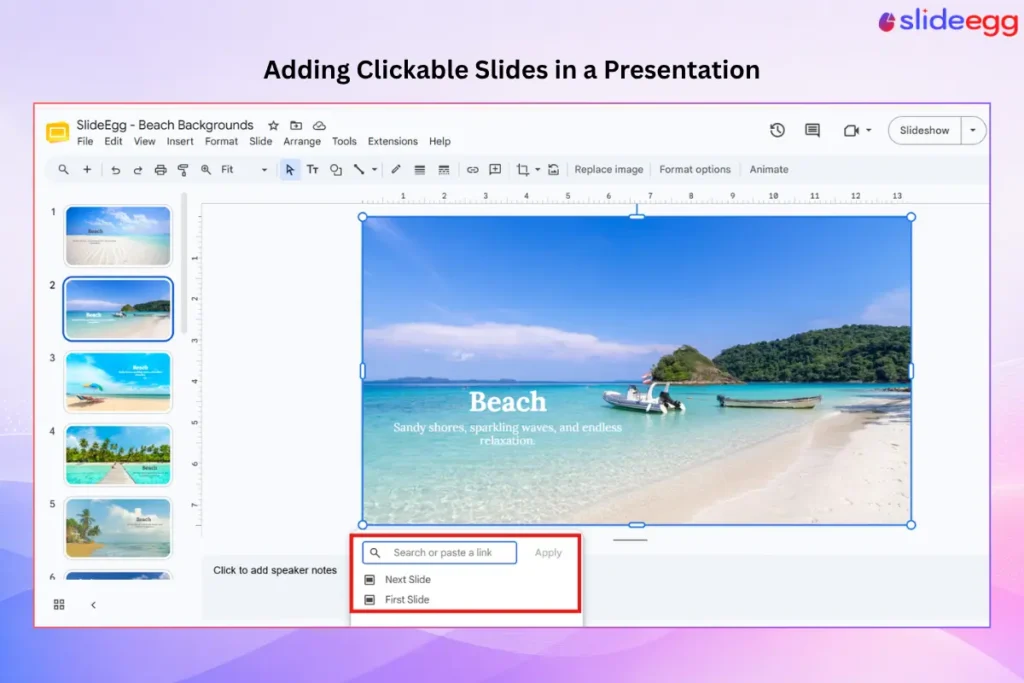The image size is (1024, 683).
Task: Open the camera dropdown arrow
Action: [869, 131]
